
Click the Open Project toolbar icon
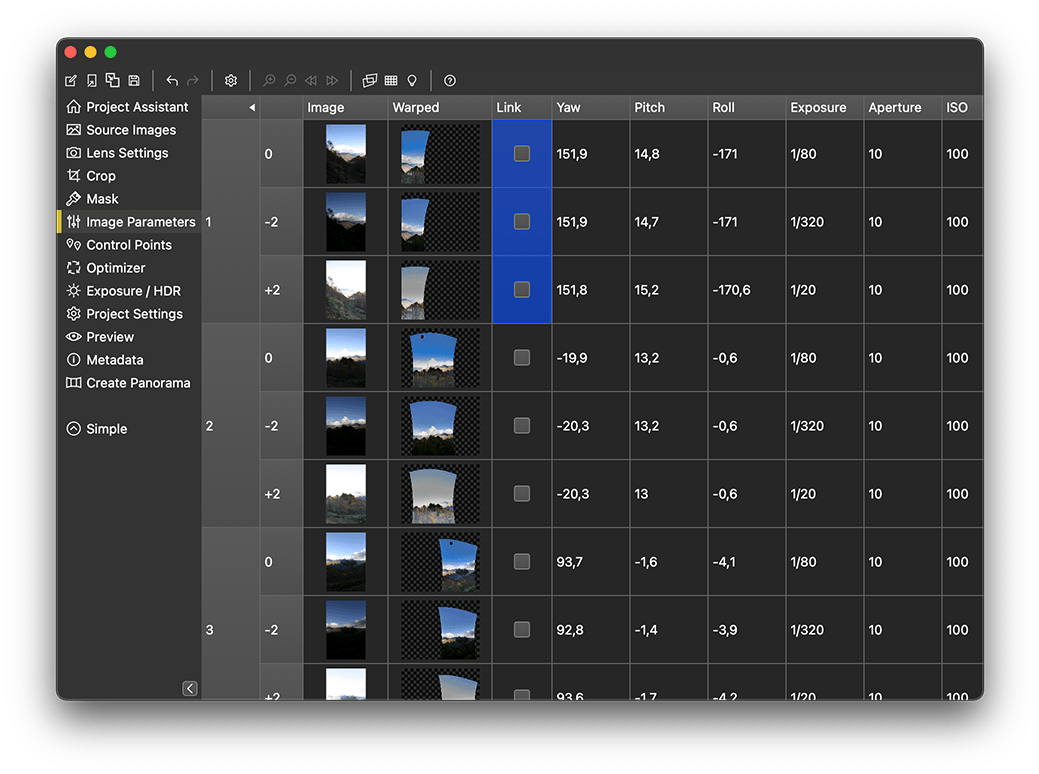[x=91, y=80]
